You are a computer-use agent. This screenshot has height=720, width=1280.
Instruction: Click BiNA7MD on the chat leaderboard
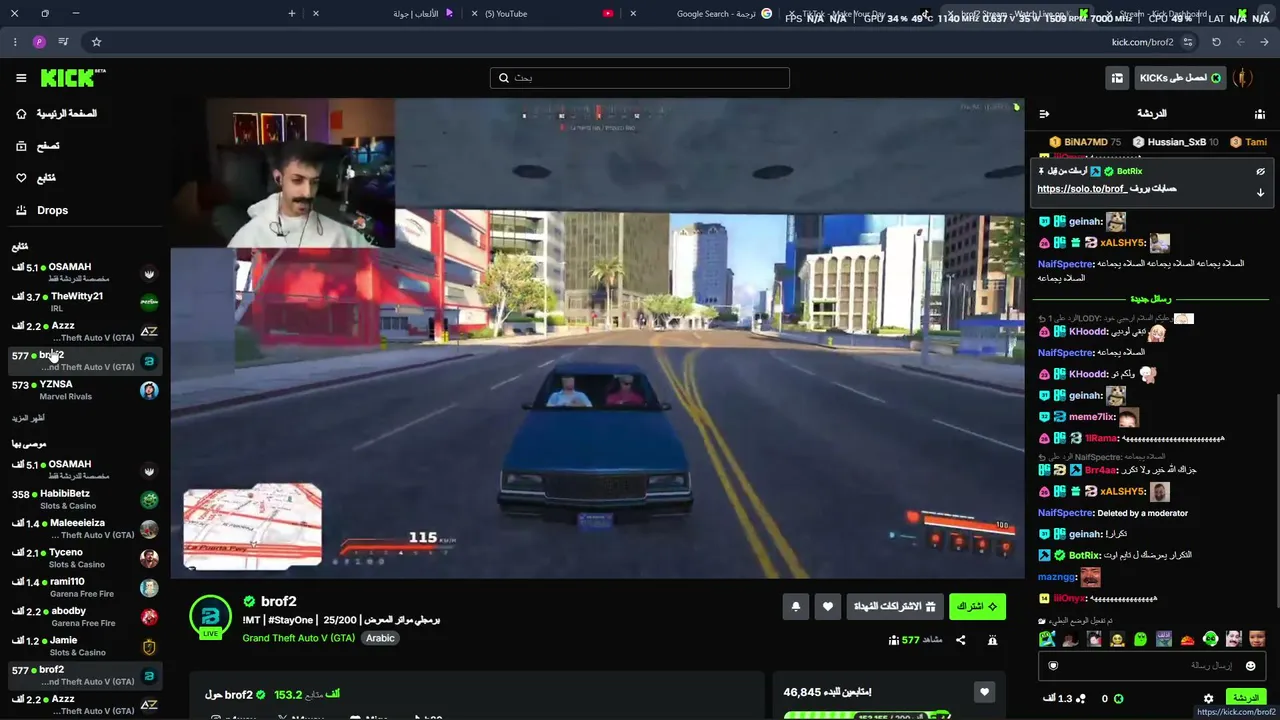tap(1086, 142)
